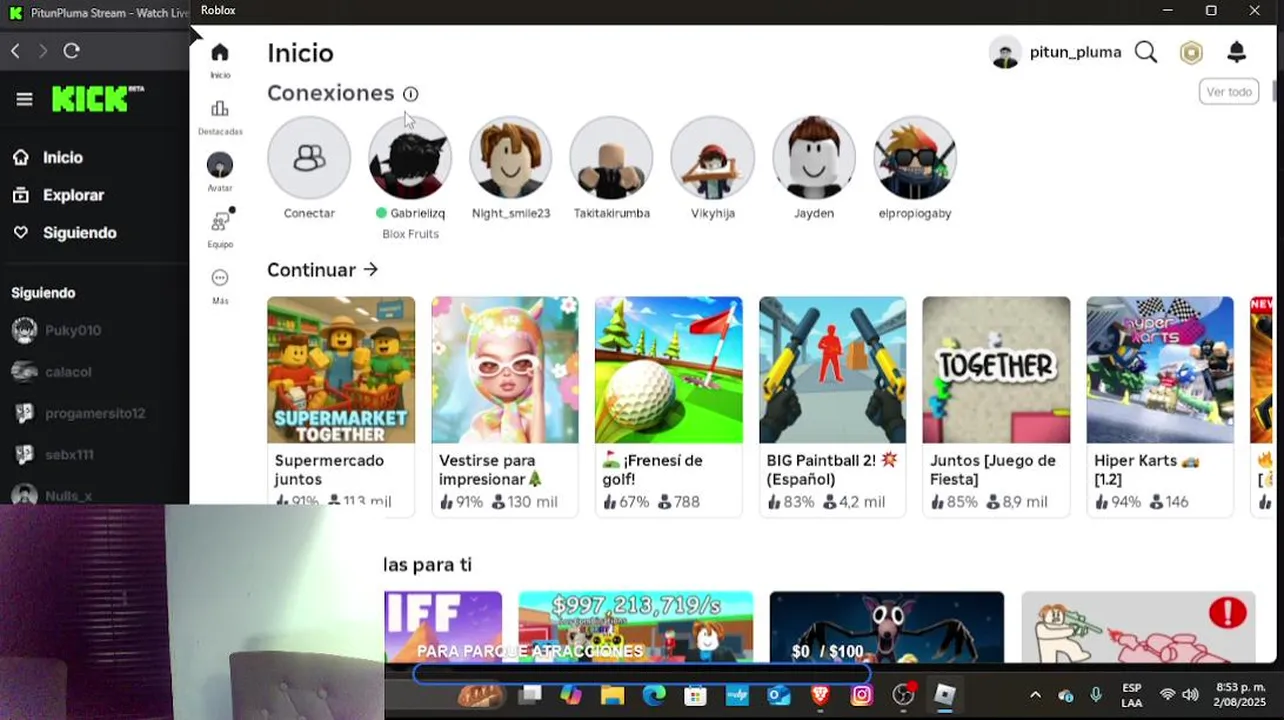Click the search magnifier icon
1284x720 pixels.
click(x=1146, y=53)
